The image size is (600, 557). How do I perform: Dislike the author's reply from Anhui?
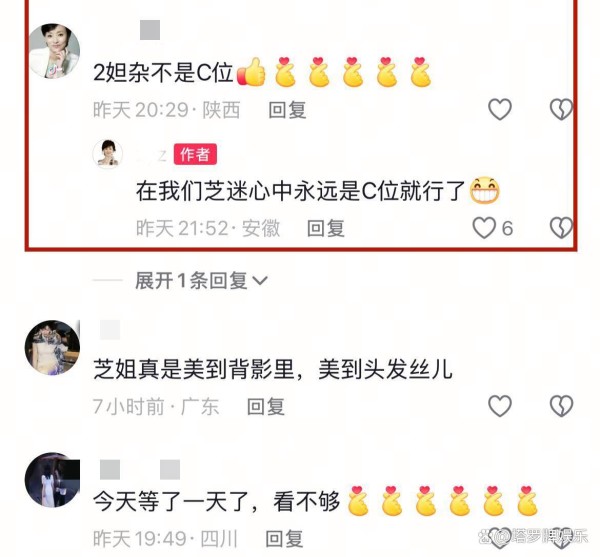[561, 228]
